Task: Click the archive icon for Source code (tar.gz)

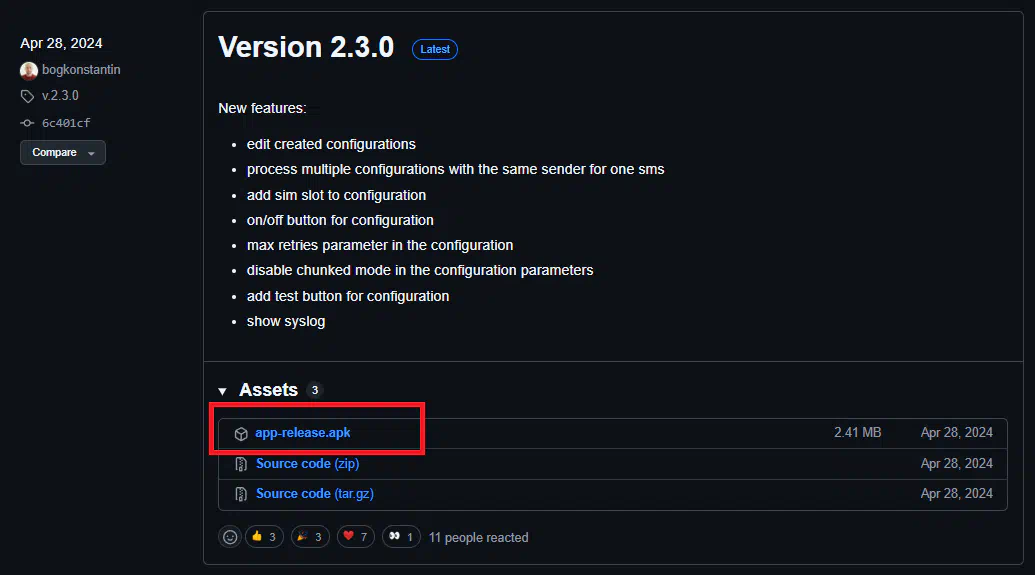Action: point(241,494)
